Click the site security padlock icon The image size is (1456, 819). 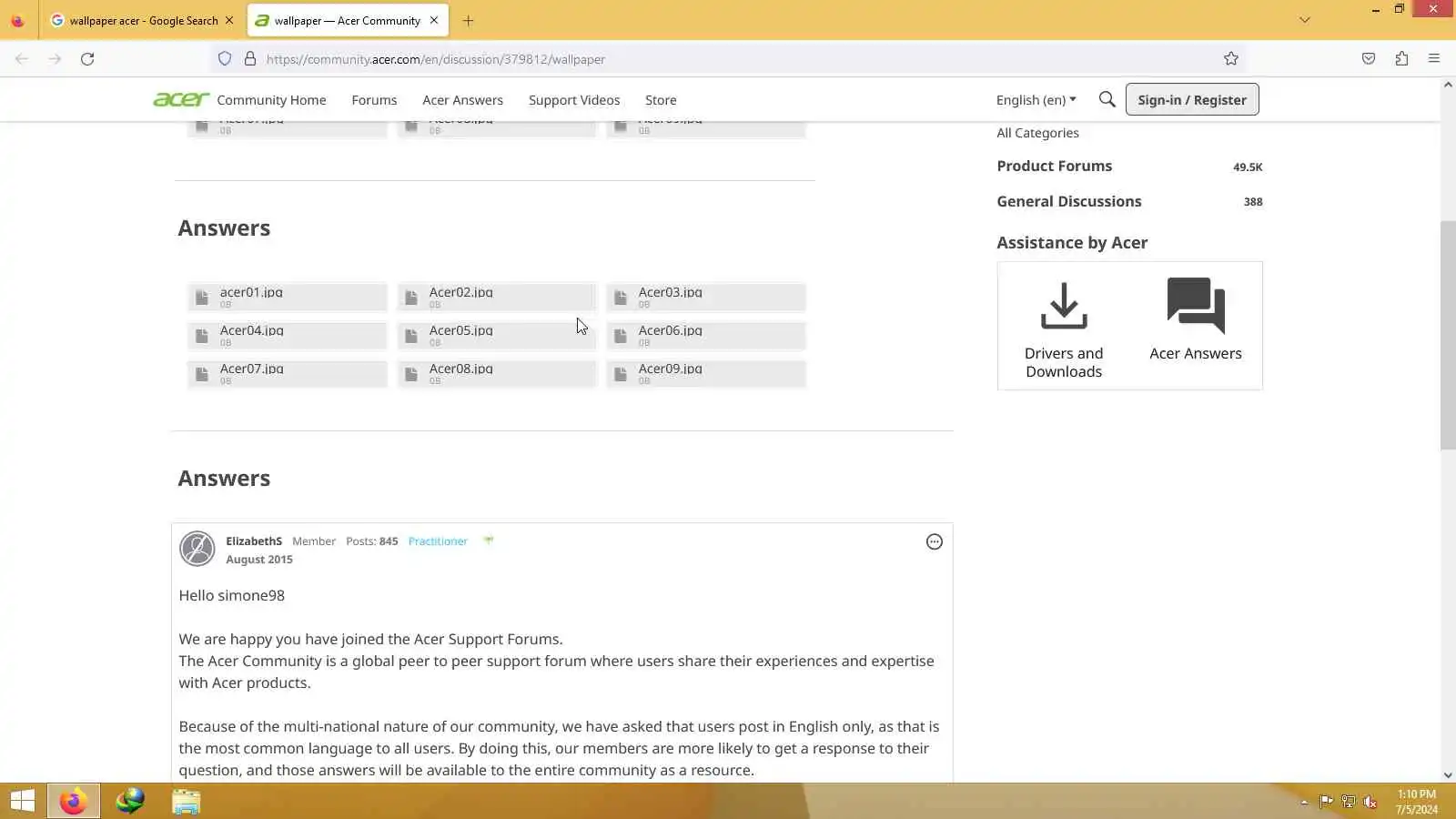pyautogui.click(x=250, y=59)
